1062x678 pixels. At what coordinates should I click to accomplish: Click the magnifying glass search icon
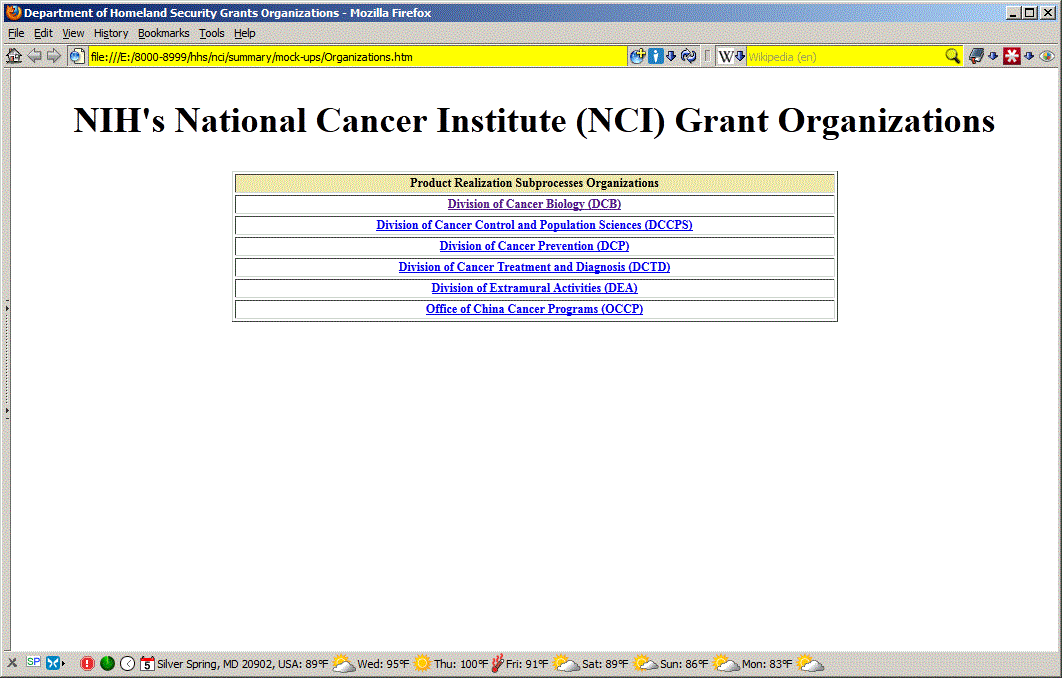[x=952, y=56]
